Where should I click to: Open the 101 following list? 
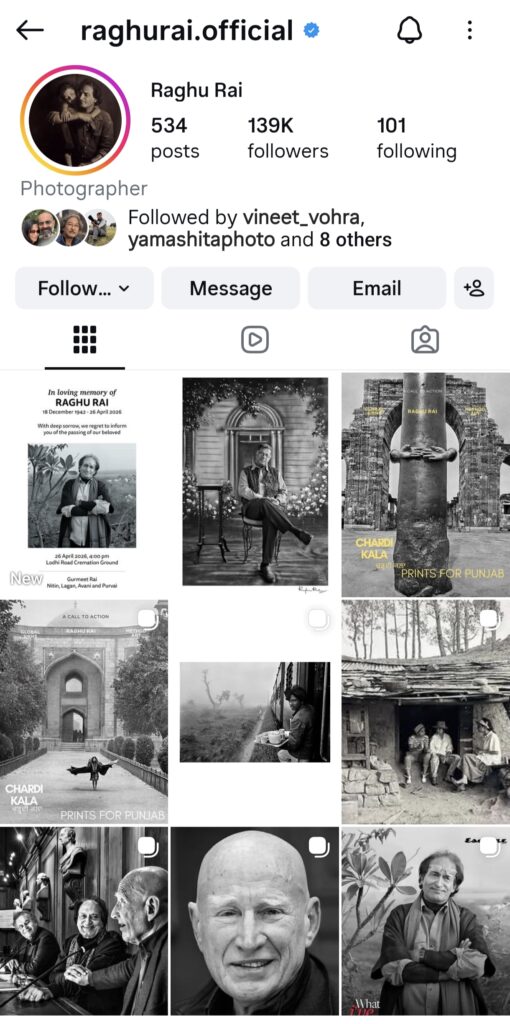tap(417, 138)
